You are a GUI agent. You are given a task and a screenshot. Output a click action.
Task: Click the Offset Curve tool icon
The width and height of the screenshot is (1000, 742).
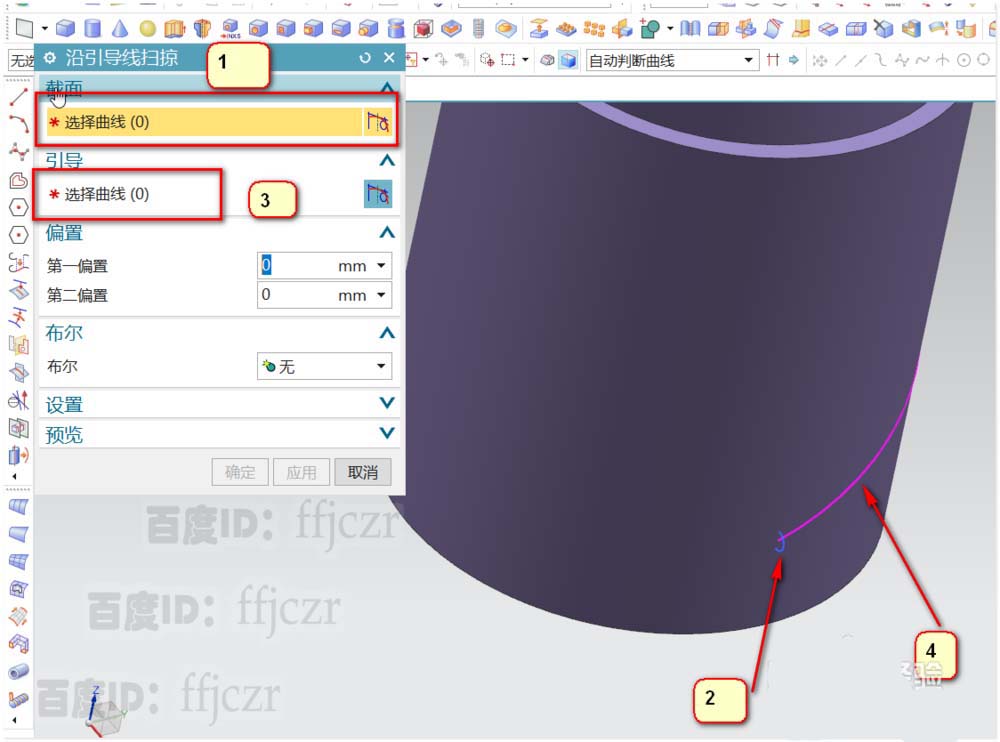pyautogui.click(x=18, y=262)
